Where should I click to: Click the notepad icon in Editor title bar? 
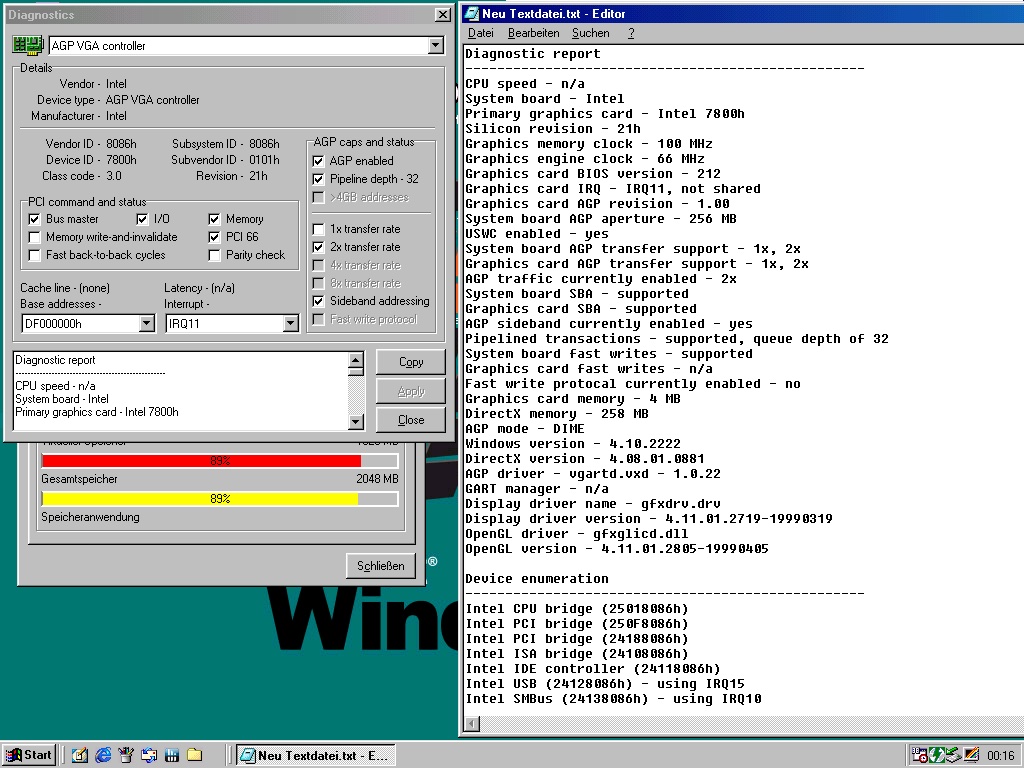(472, 13)
